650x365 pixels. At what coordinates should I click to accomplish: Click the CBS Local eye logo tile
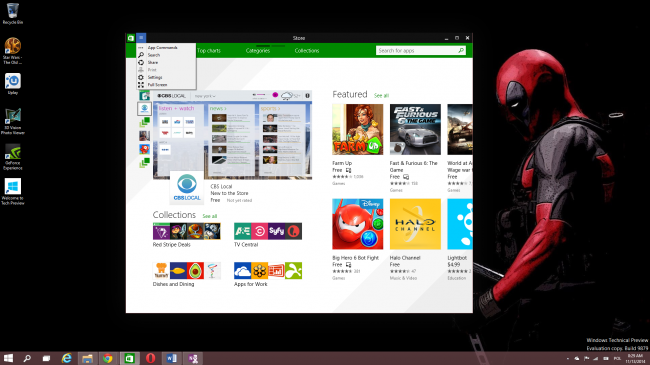click(x=187, y=187)
